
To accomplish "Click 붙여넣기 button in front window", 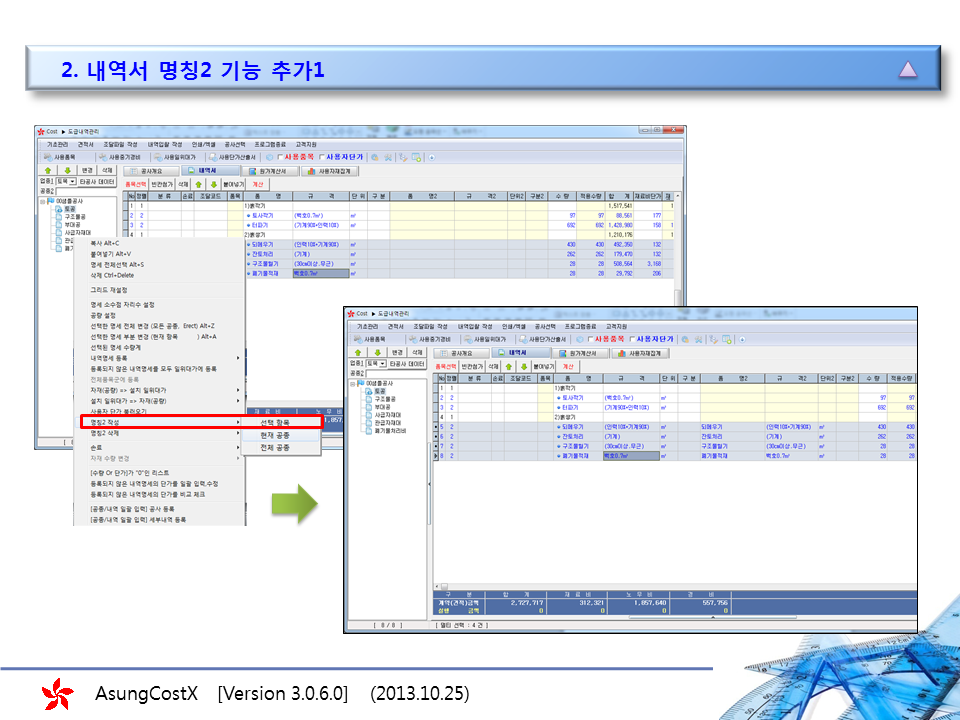I will pos(544,367).
